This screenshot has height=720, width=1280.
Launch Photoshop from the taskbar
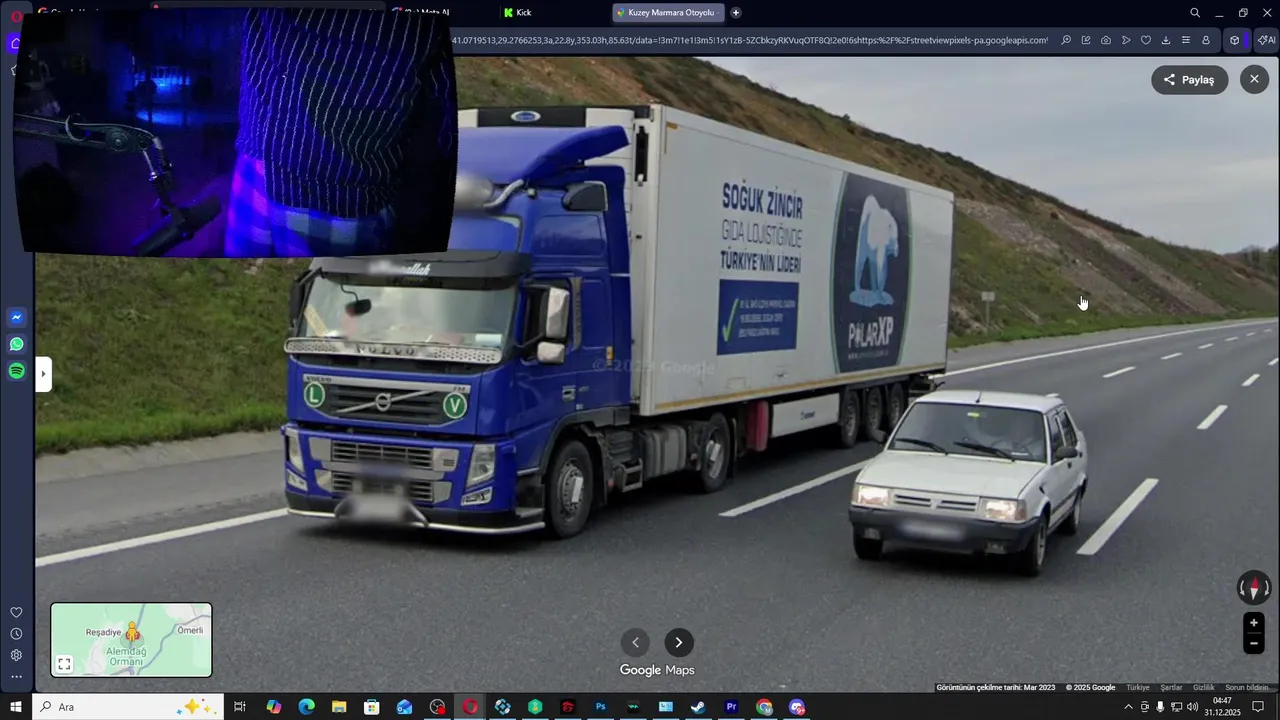click(x=601, y=707)
